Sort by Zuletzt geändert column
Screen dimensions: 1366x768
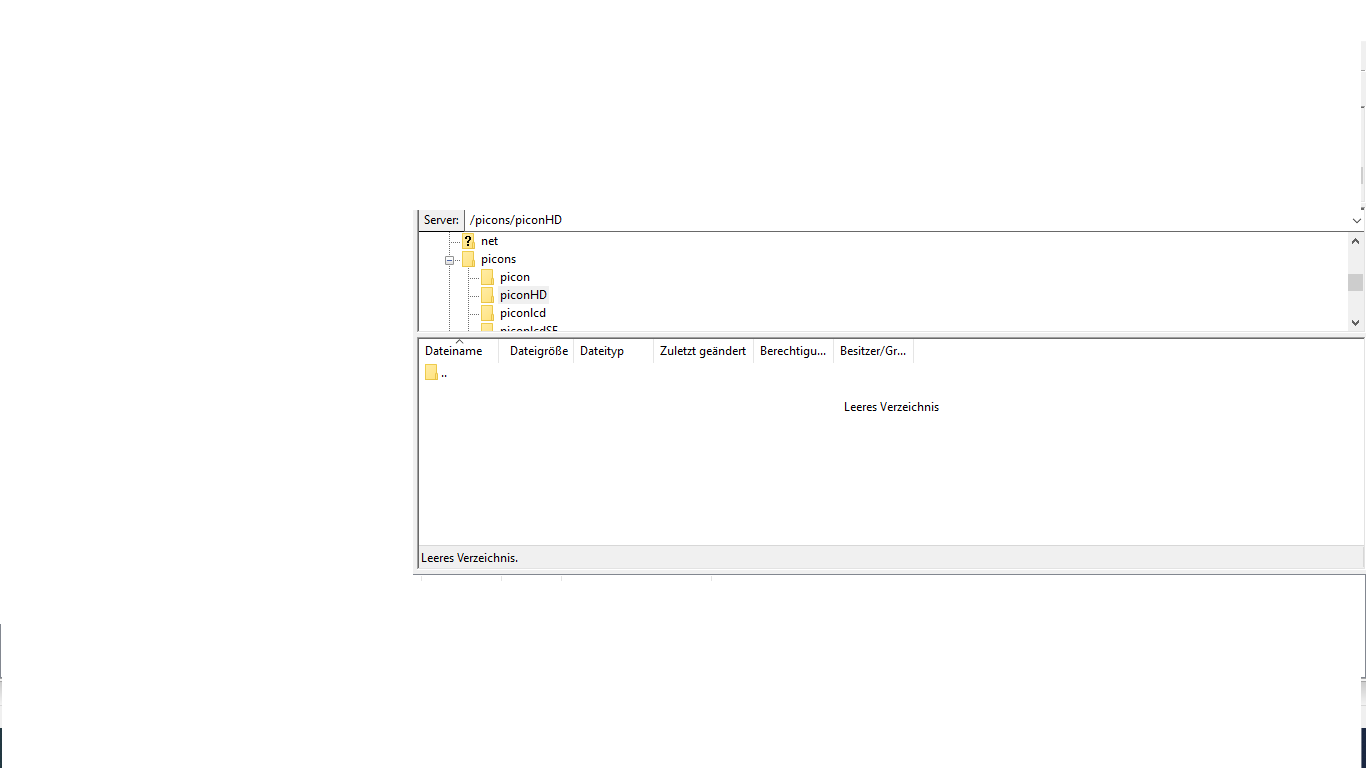[x=702, y=351]
